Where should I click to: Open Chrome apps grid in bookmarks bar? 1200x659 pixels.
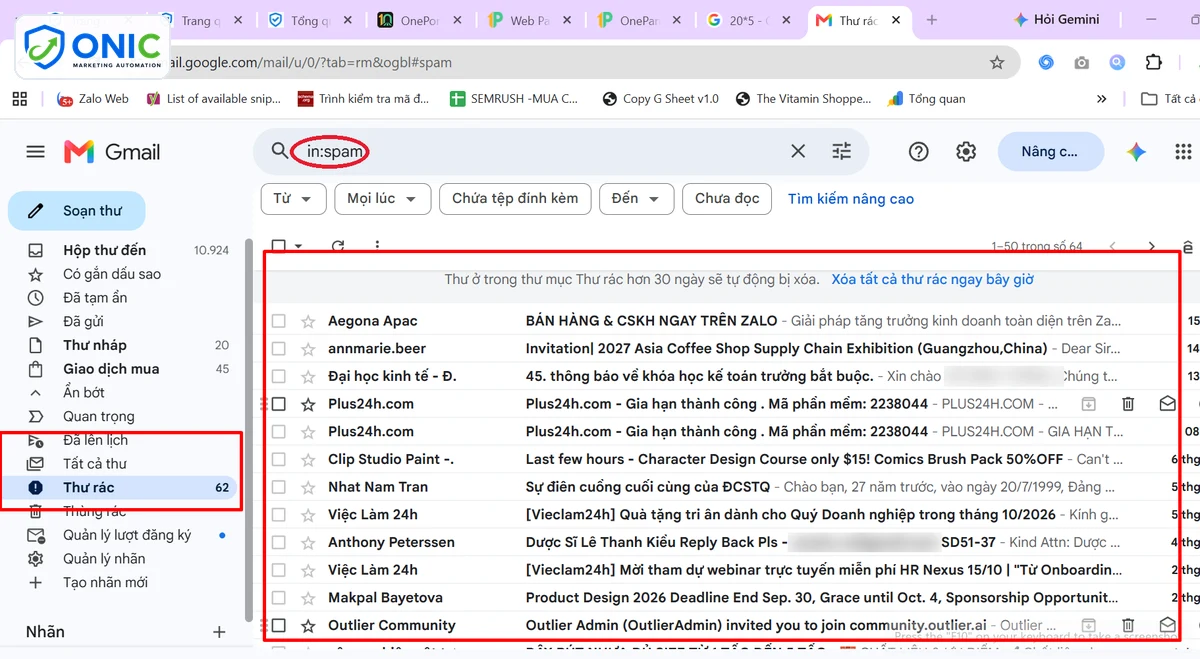(19, 98)
